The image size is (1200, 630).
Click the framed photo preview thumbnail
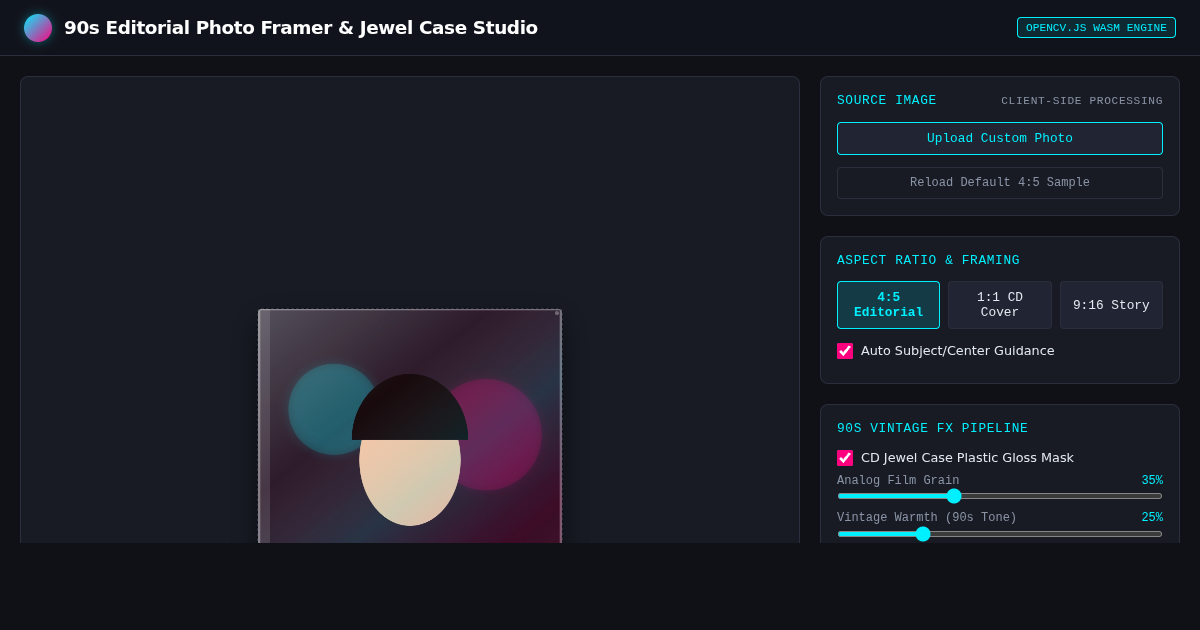(410, 426)
